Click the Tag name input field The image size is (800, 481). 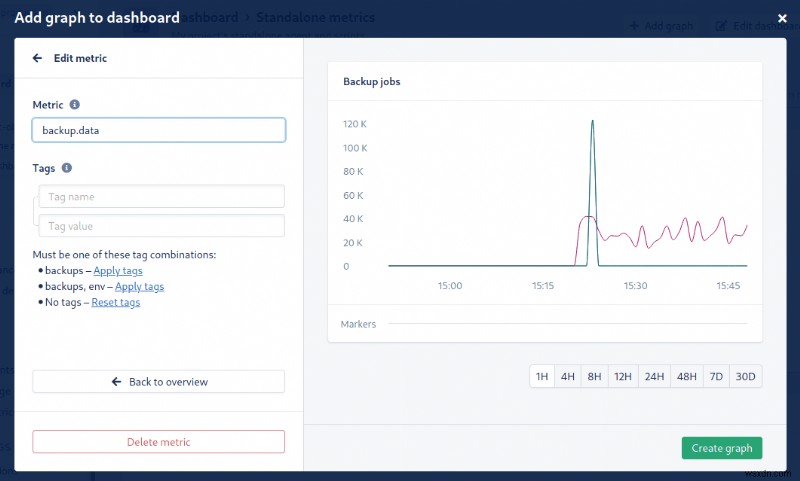click(162, 196)
